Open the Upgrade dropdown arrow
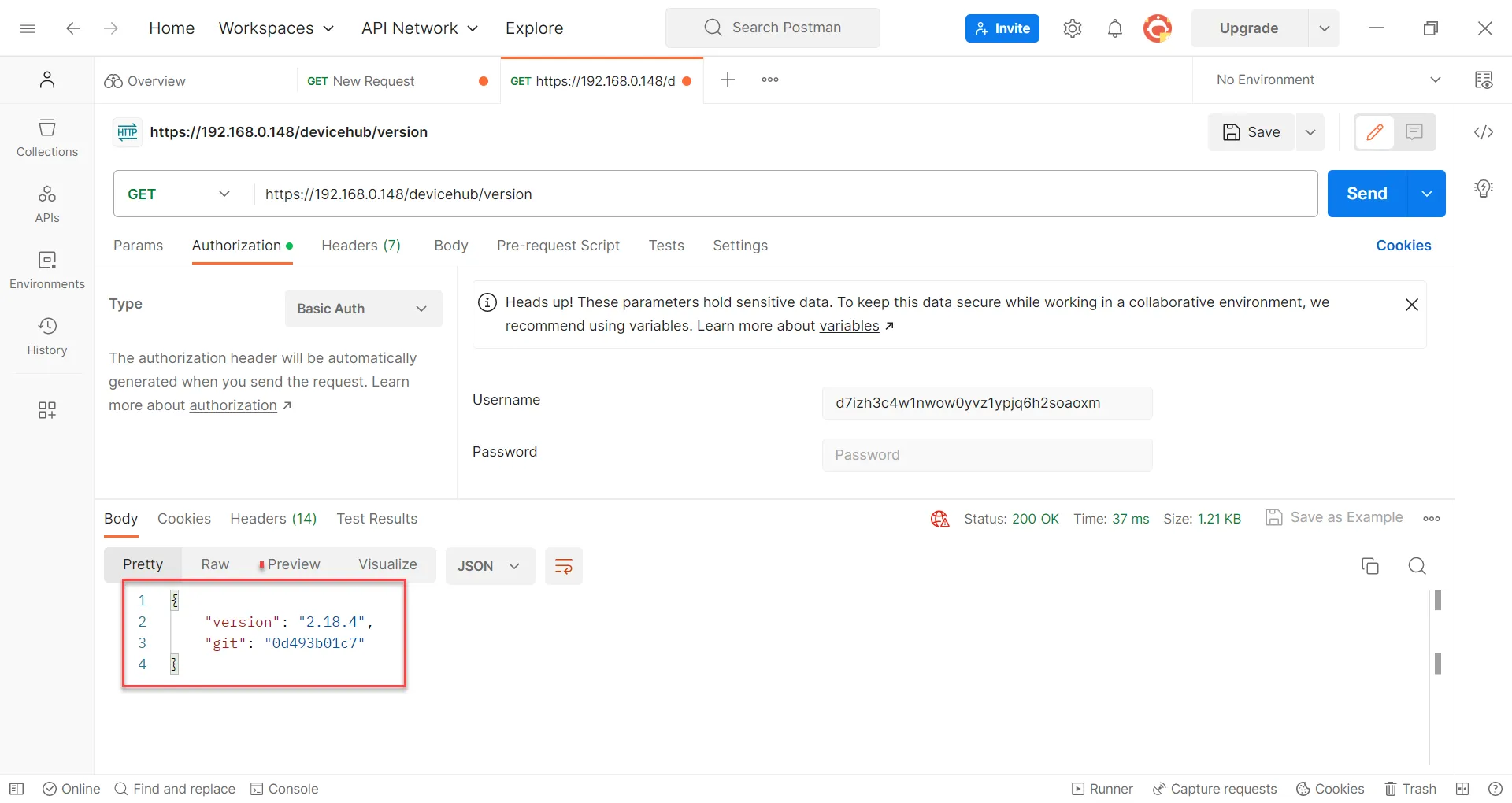 1325,28
